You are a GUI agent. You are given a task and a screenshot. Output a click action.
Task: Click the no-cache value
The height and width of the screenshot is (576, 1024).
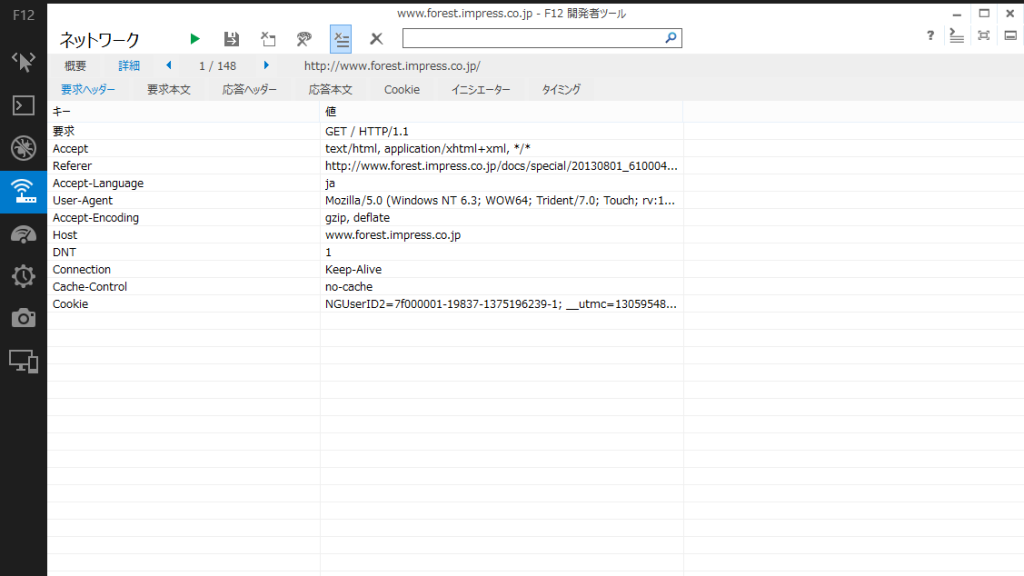pos(349,287)
